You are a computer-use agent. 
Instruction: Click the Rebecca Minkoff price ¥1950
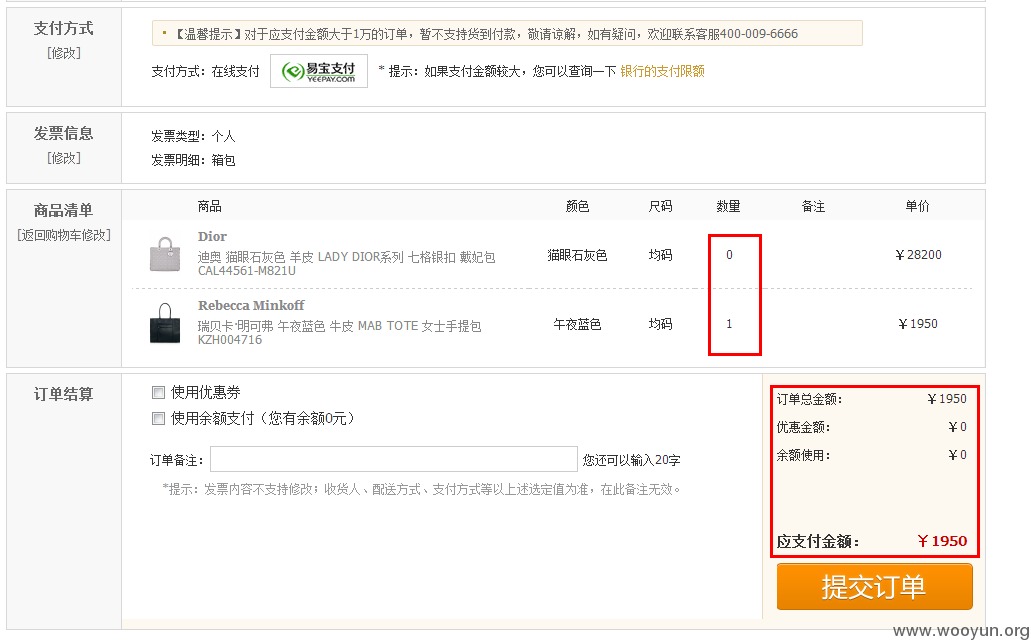(x=918, y=324)
